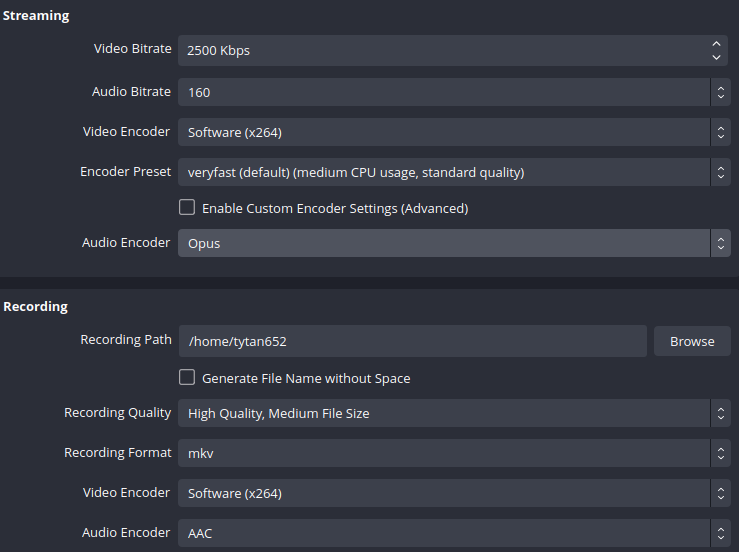Click the Recording Path label

click(x=126, y=339)
